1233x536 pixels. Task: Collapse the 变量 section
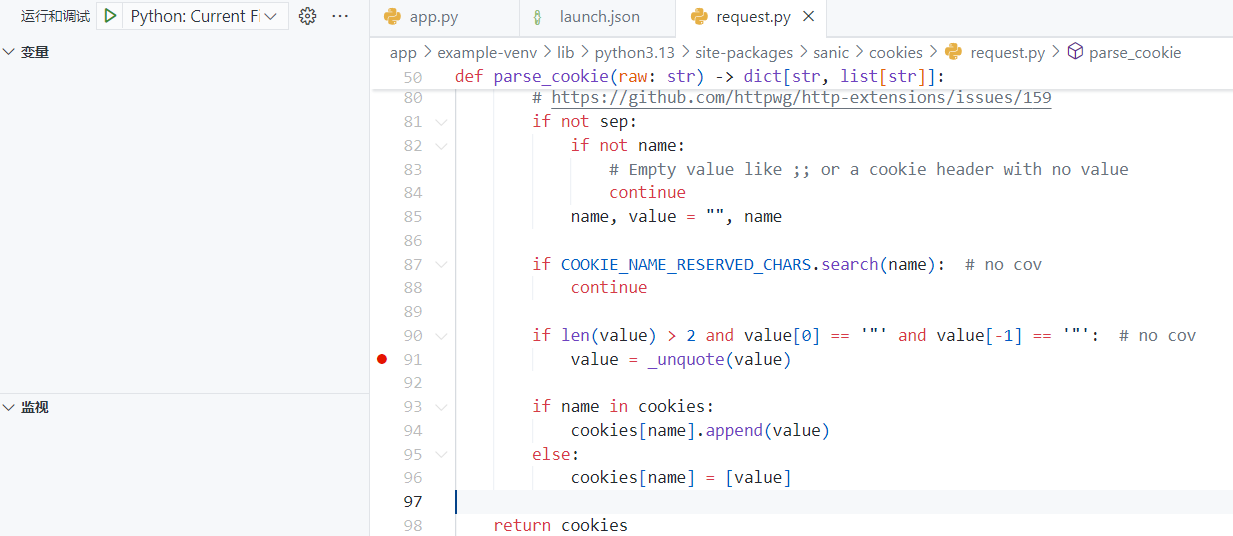[x=10, y=52]
